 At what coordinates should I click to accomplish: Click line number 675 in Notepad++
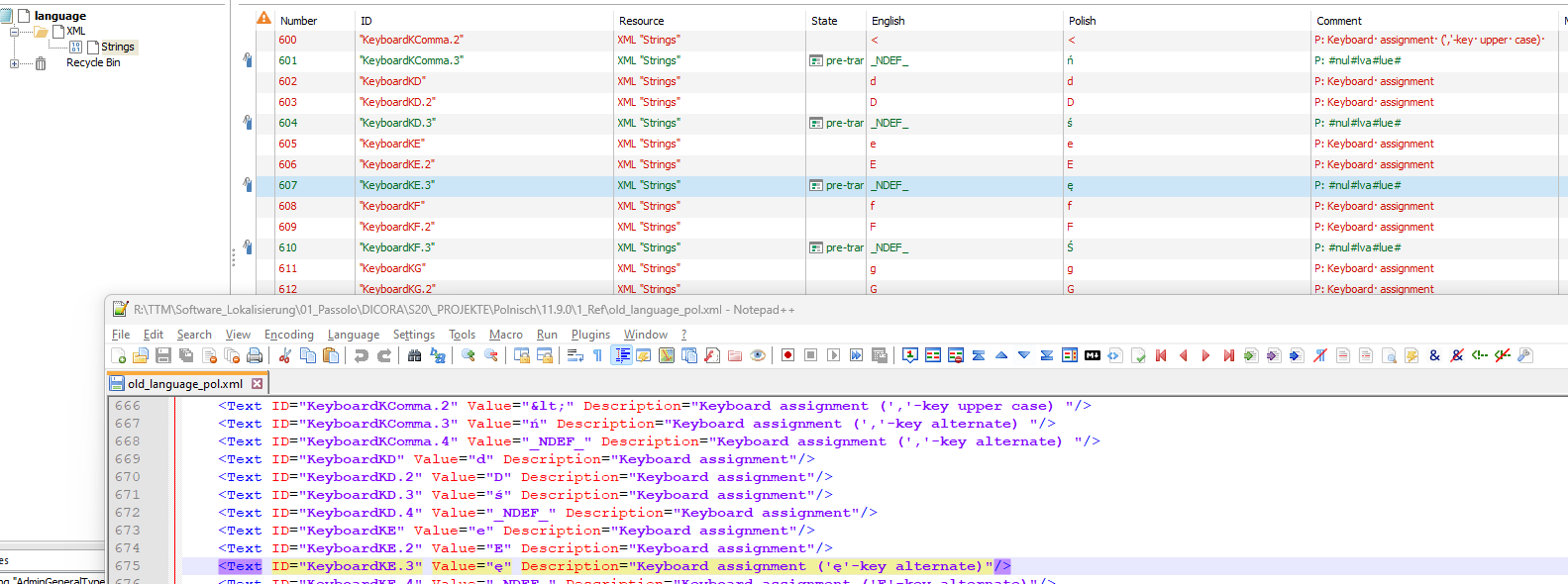pyautogui.click(x=128, y=566)
